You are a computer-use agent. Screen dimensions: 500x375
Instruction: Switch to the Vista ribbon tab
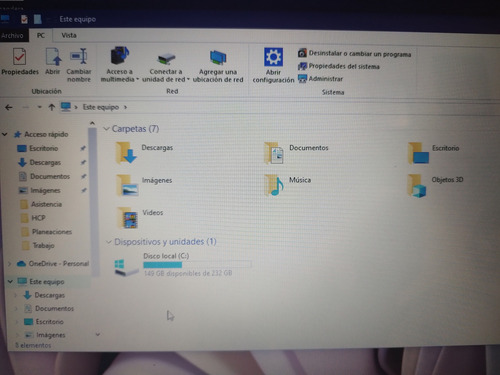click(69, 35)
